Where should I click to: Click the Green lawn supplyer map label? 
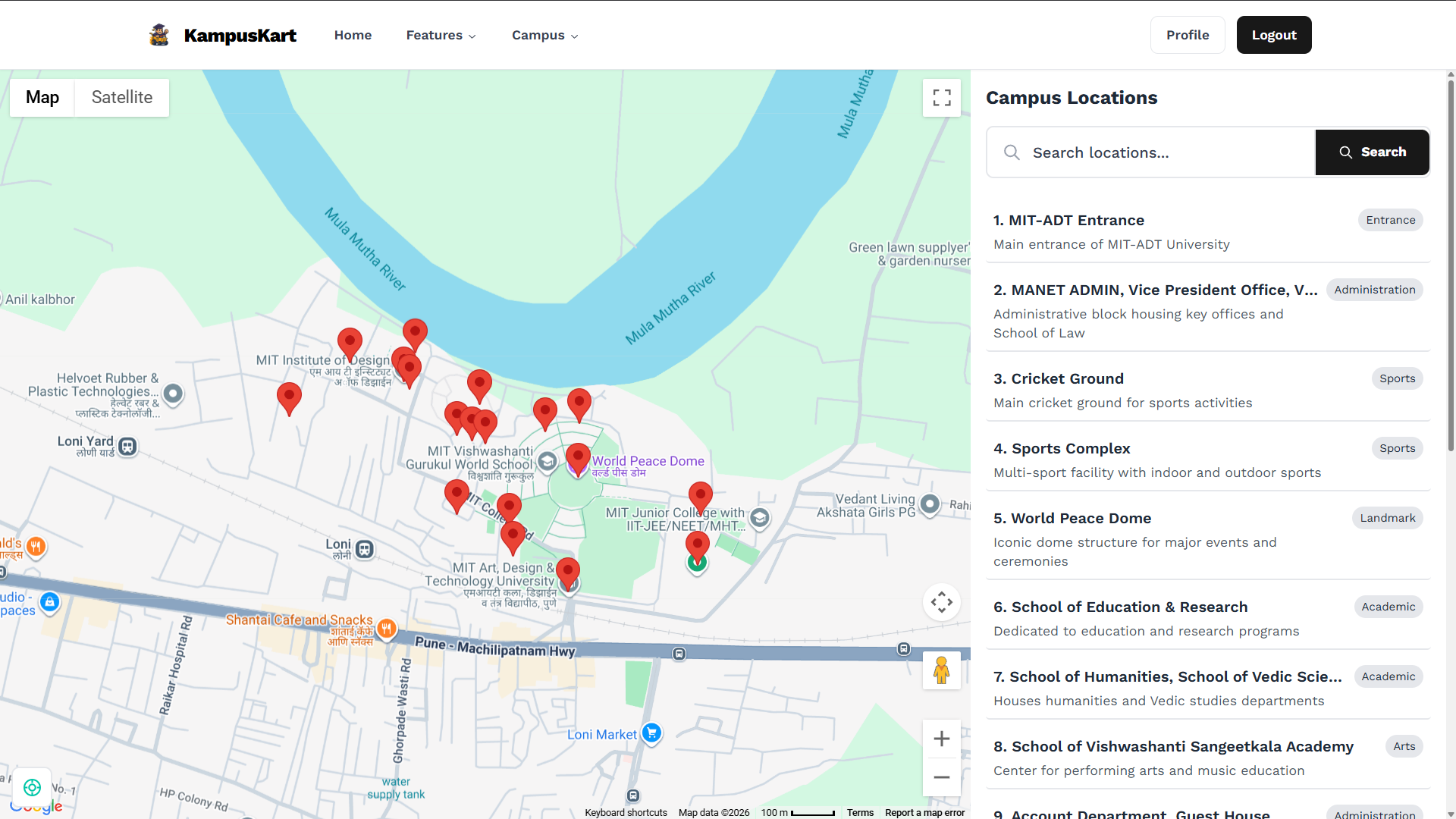pyautogui.click(x=909, y=254)
